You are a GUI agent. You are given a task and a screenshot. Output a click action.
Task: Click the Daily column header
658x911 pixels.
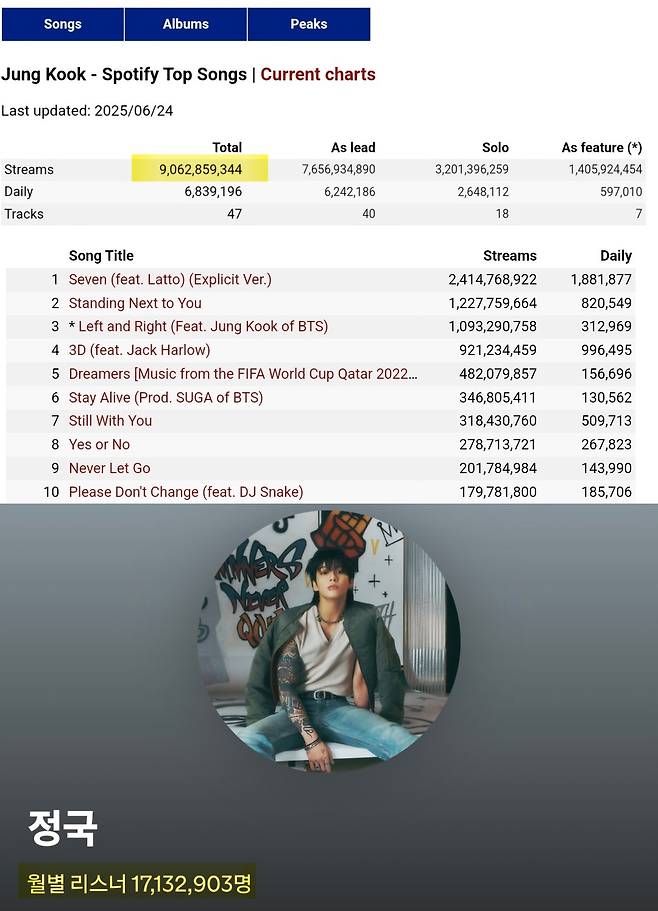point(615,256)
